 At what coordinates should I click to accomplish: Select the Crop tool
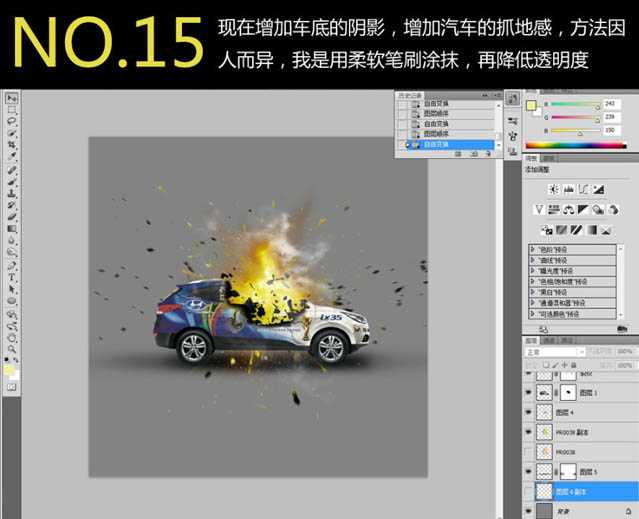click(11, 145)
